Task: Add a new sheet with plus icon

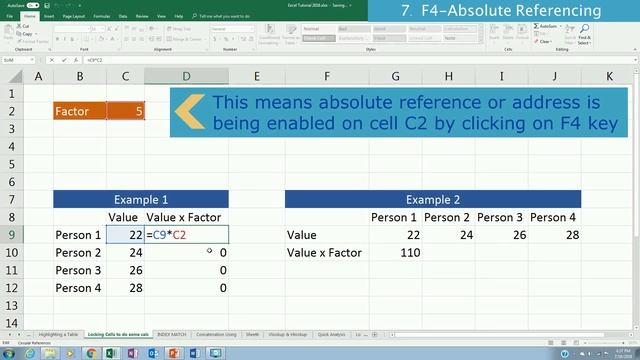Action: (375, 335)
